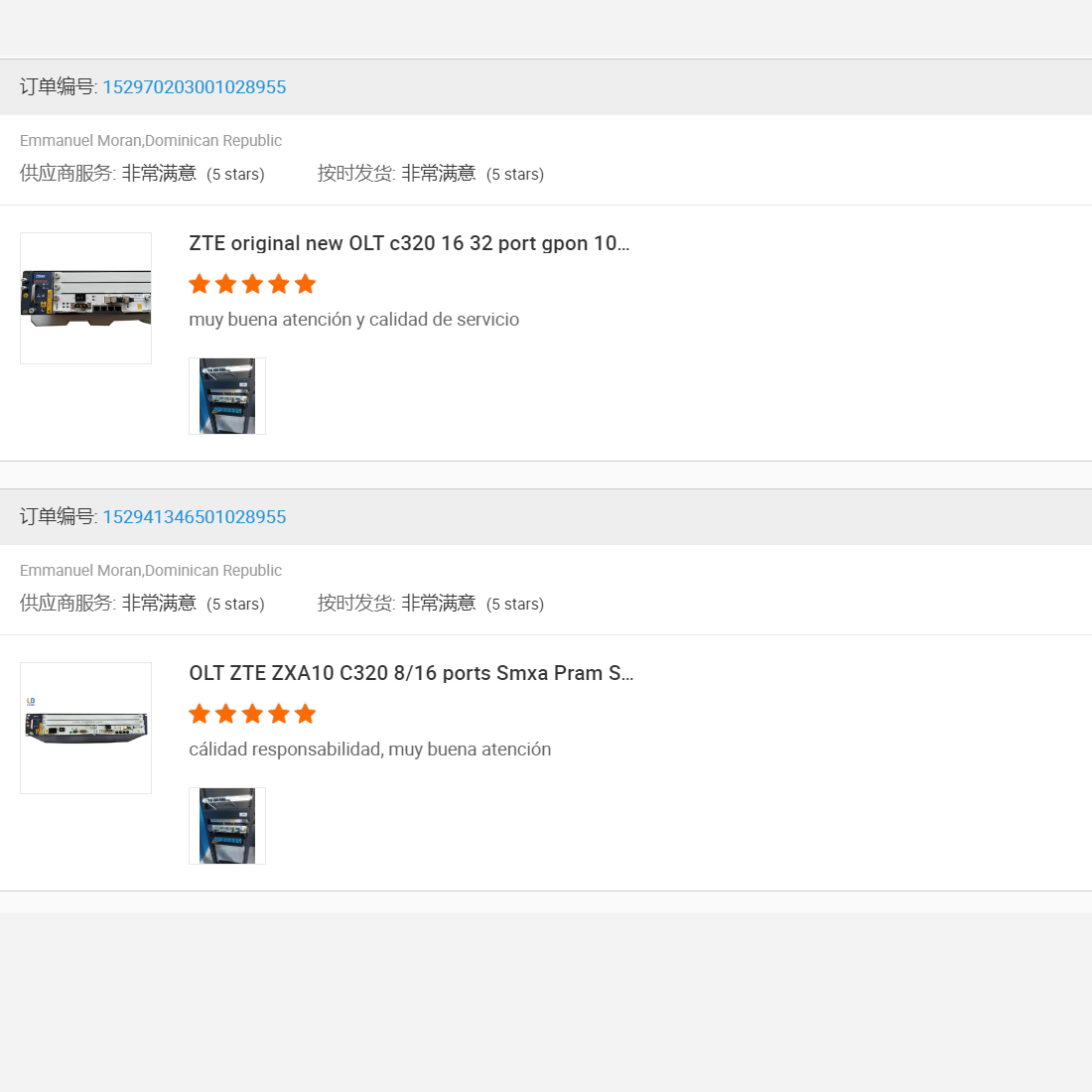
Task: Click first star of ZTE original new OLT rating
Action: 200,285
